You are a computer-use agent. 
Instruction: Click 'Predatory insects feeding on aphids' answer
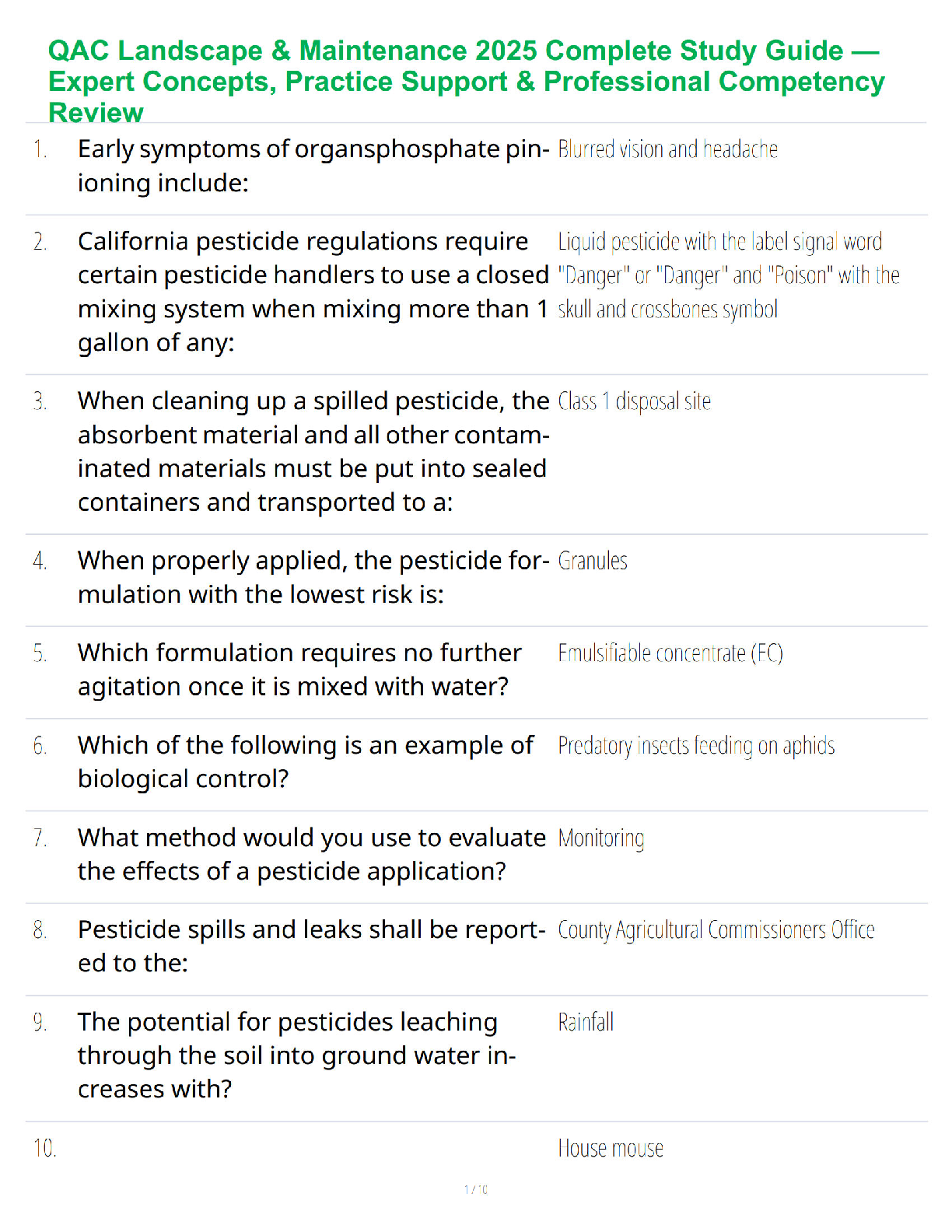pos(696,746)
